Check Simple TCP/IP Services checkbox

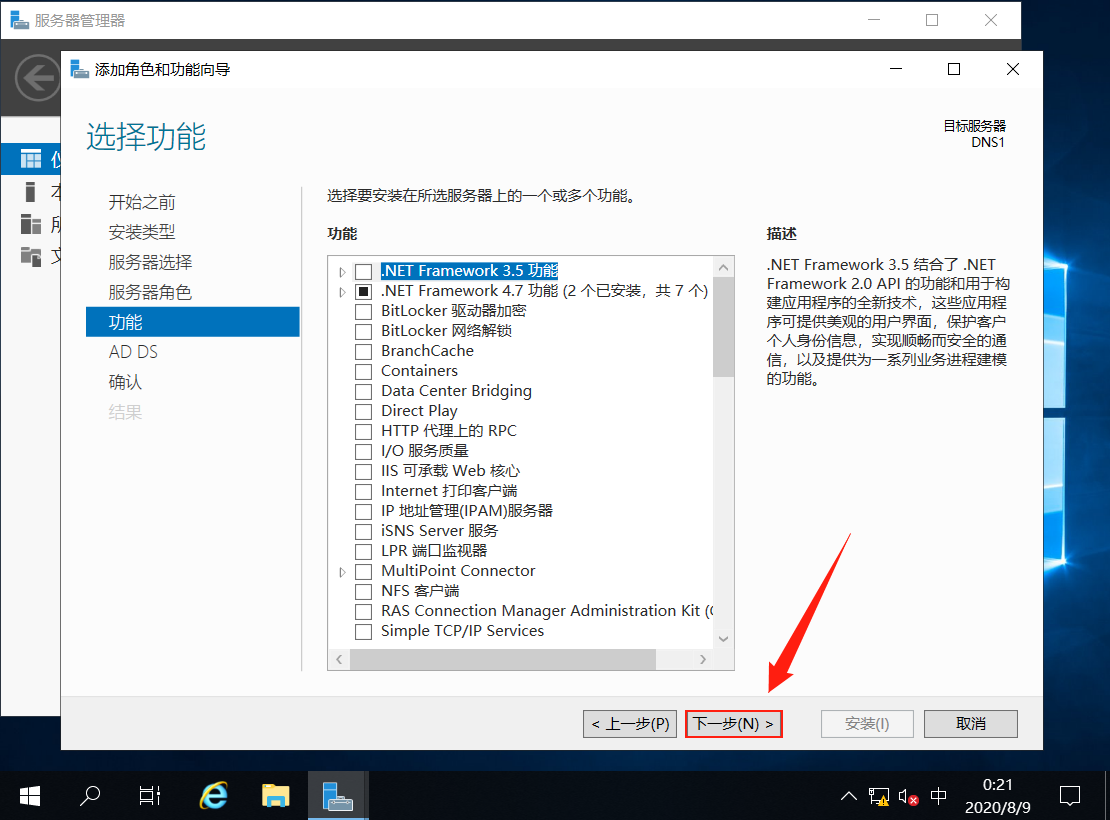coord(363,632)
